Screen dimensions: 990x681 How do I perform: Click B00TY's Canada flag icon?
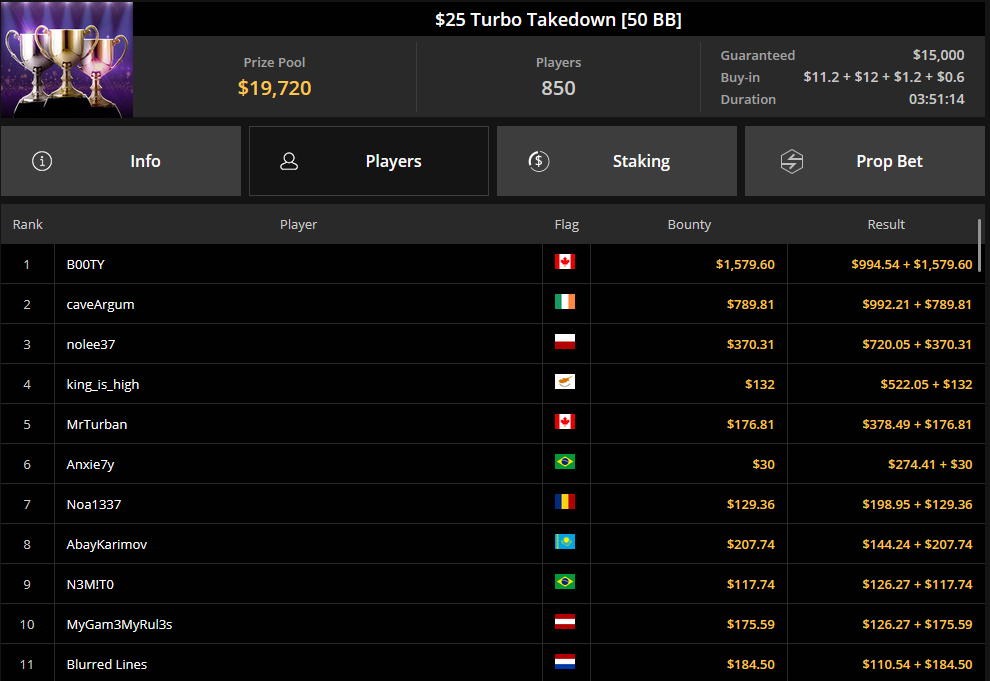pos(565,261)
